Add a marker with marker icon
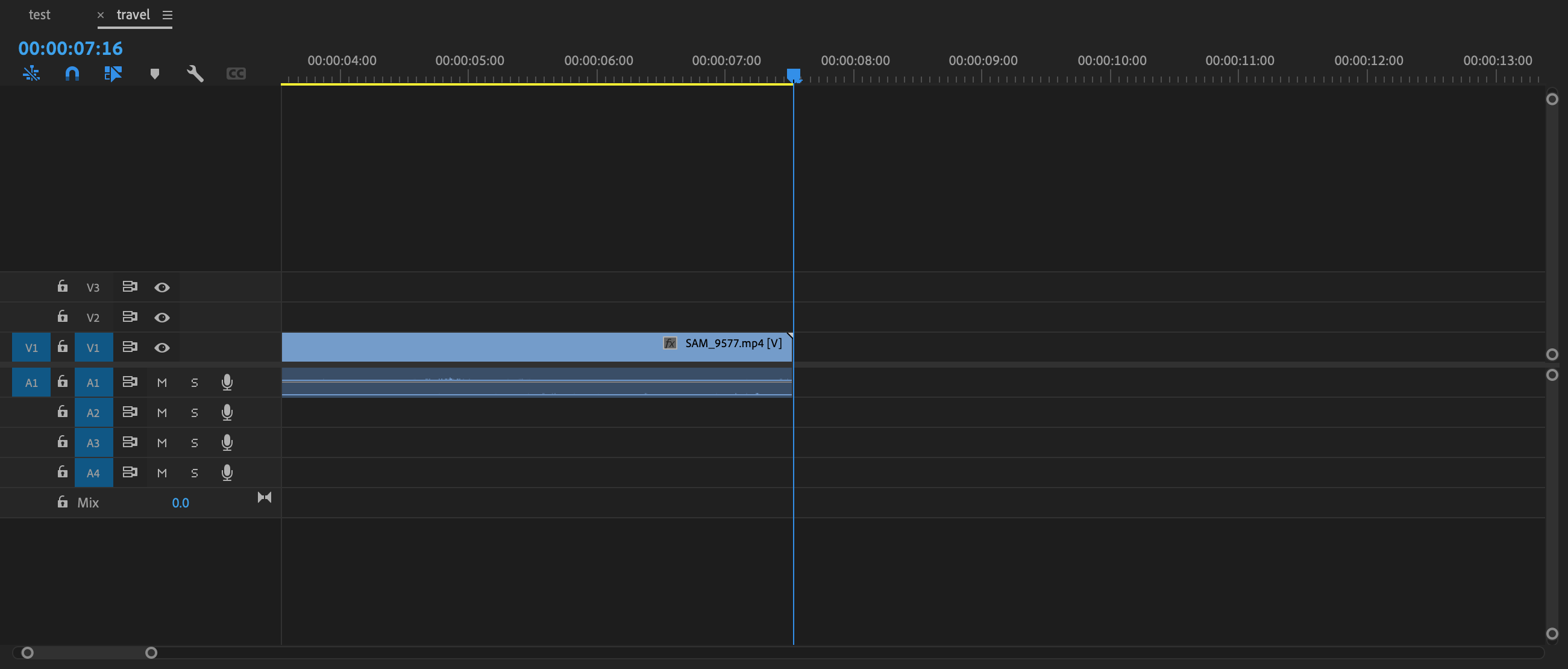1568x669 pixels. 155,74
